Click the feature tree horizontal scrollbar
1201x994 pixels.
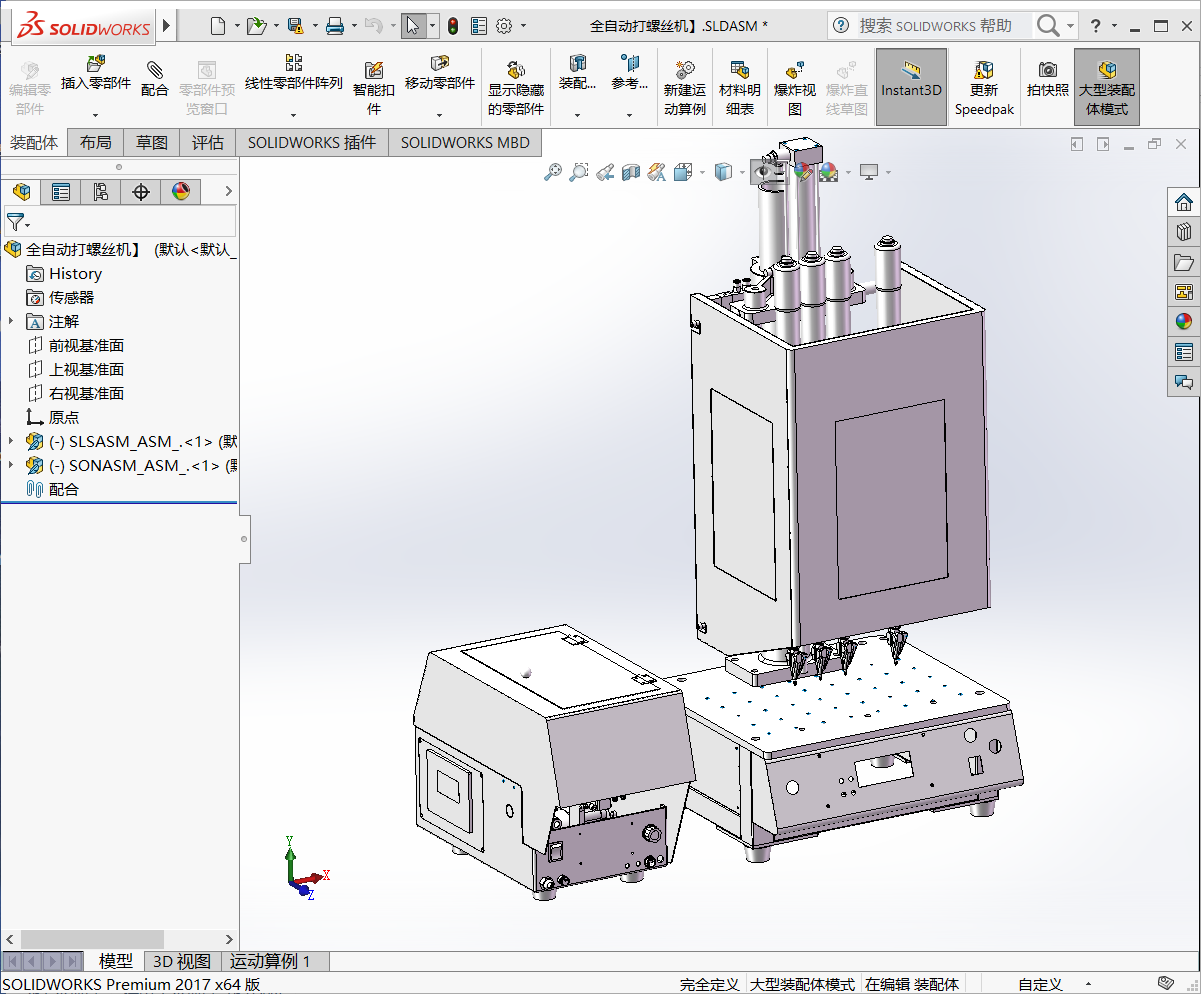pyautogui.click(x=92, y=939)
